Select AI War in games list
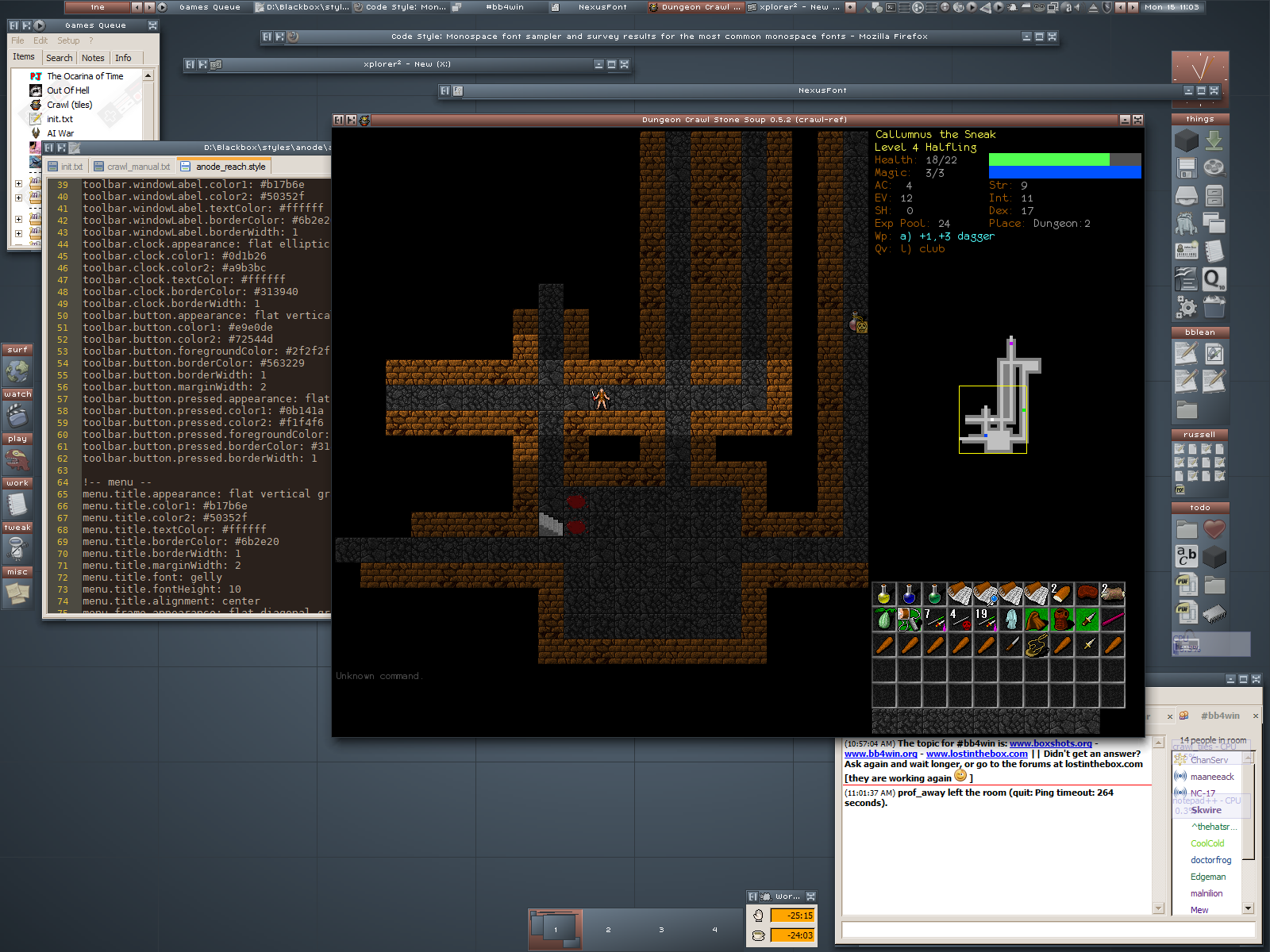 pos(60,133)
